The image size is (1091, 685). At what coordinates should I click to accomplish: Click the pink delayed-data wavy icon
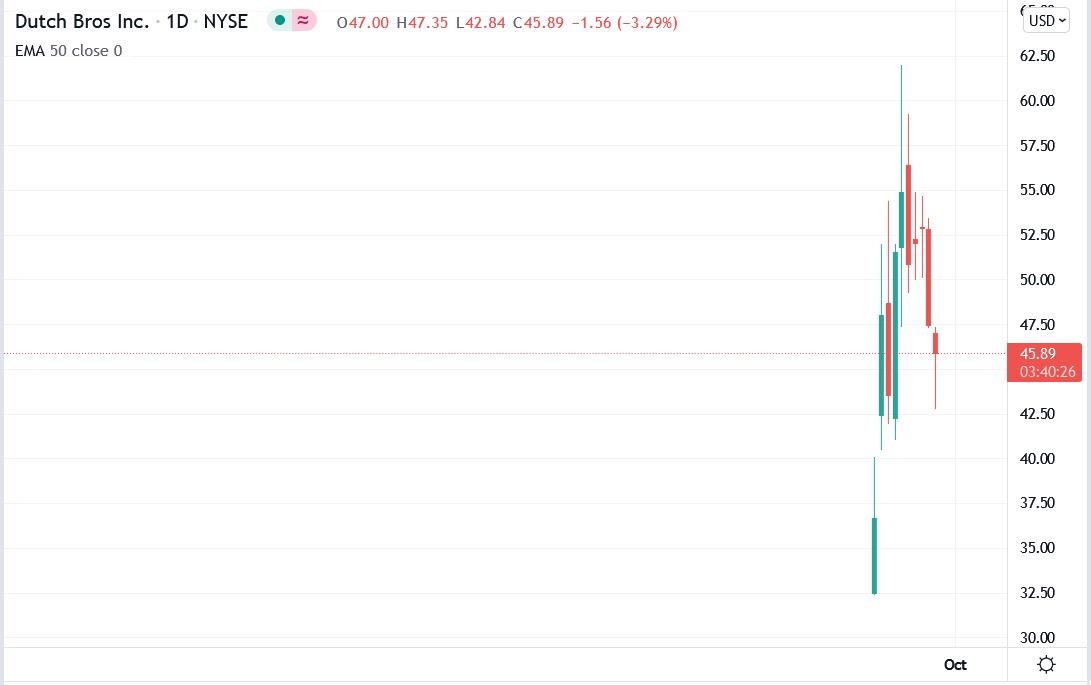[303, 21]
